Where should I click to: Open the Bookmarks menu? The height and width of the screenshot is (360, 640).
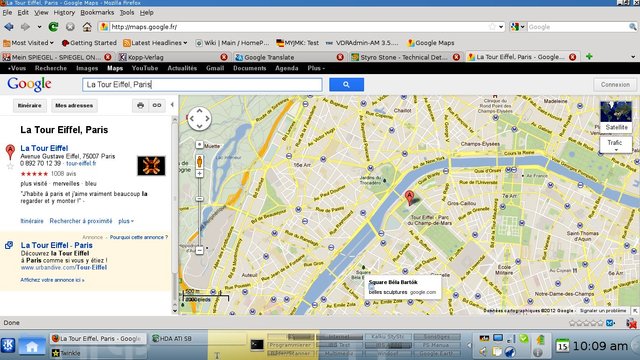click(97, 13)
